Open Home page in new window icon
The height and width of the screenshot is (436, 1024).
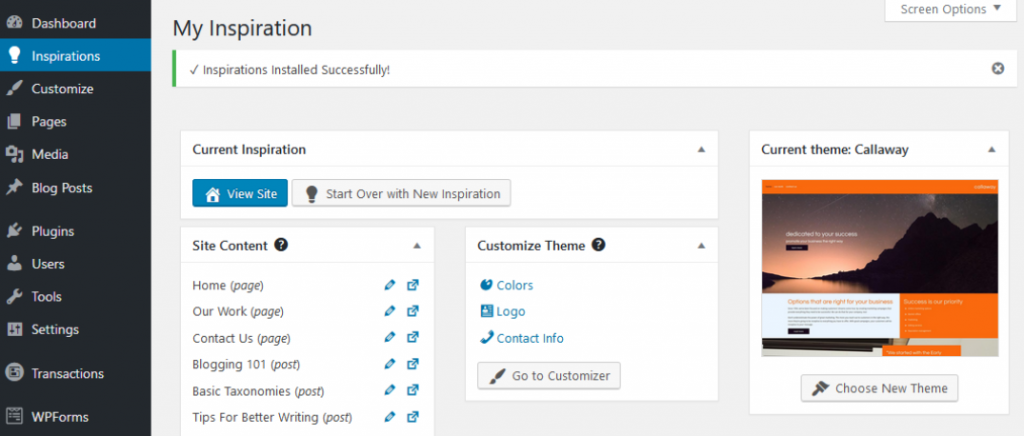pyautogui.click(x=413, y=285)
